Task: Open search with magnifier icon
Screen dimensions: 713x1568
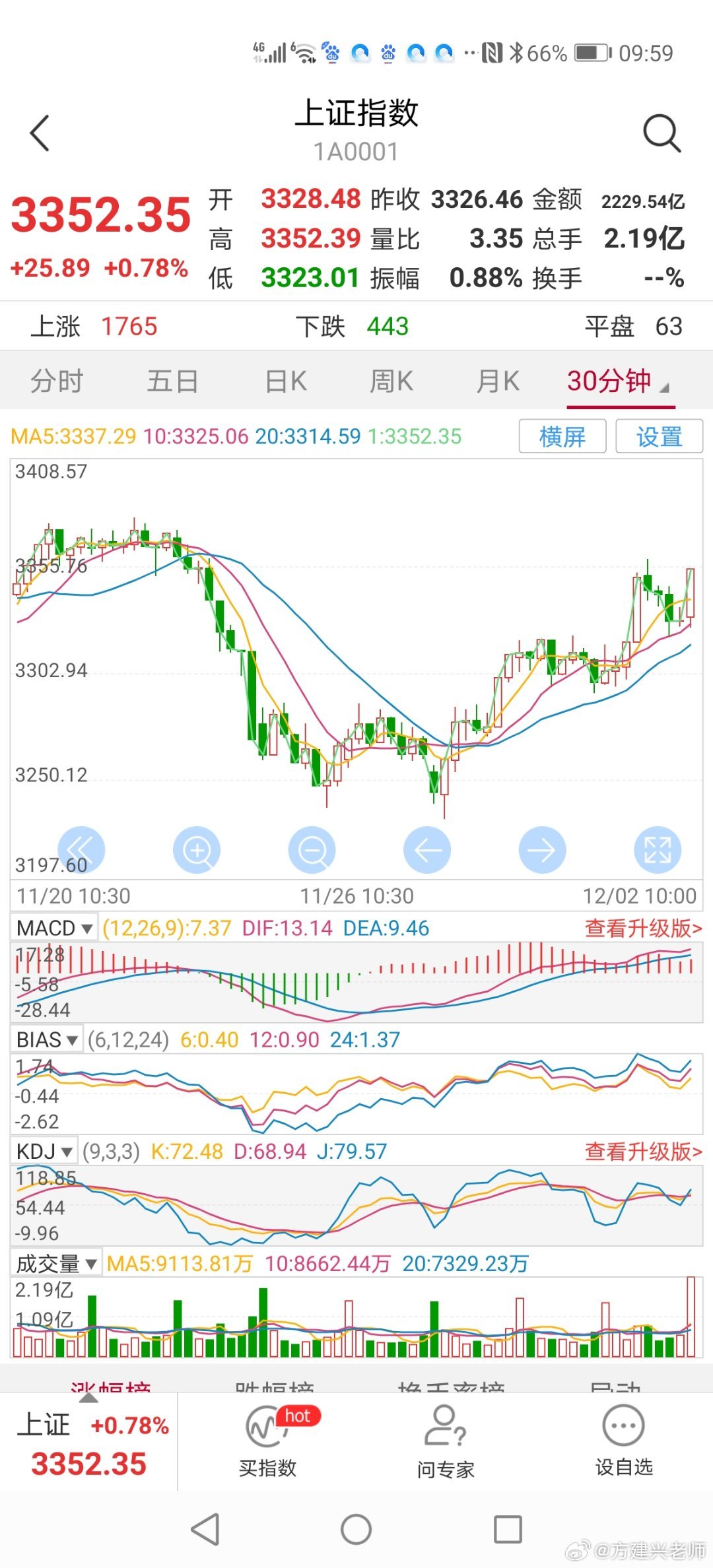Action: [661, 133]
